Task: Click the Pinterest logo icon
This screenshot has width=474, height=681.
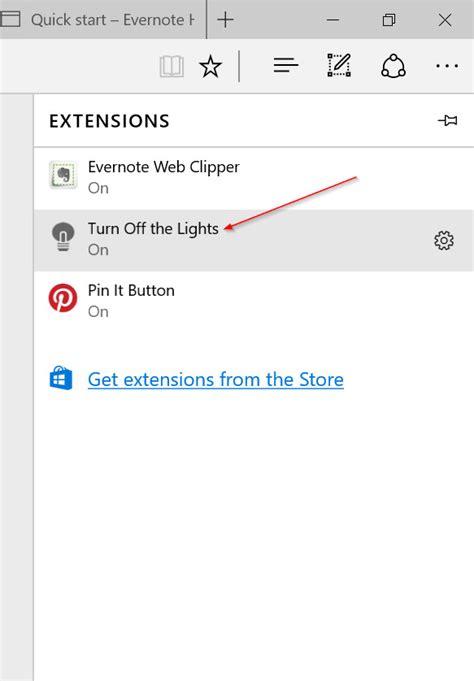Action: pyautogui.click(x=63, y=298)
